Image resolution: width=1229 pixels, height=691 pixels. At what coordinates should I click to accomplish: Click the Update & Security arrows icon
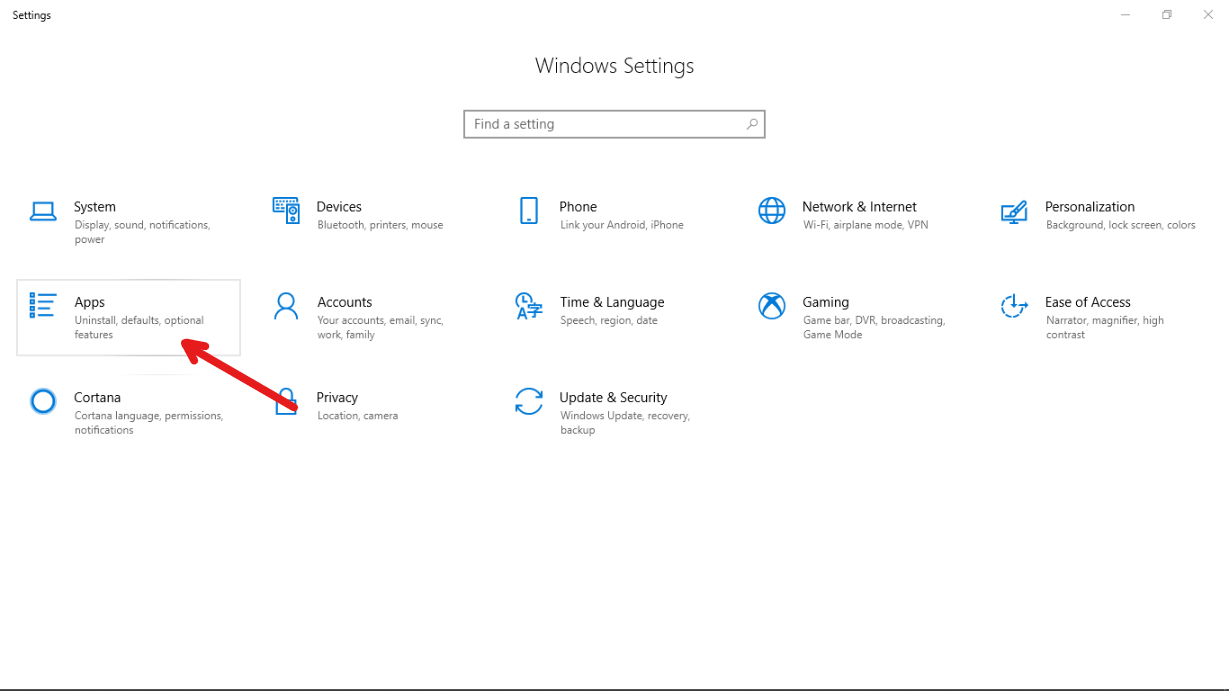tap(528, 401)
